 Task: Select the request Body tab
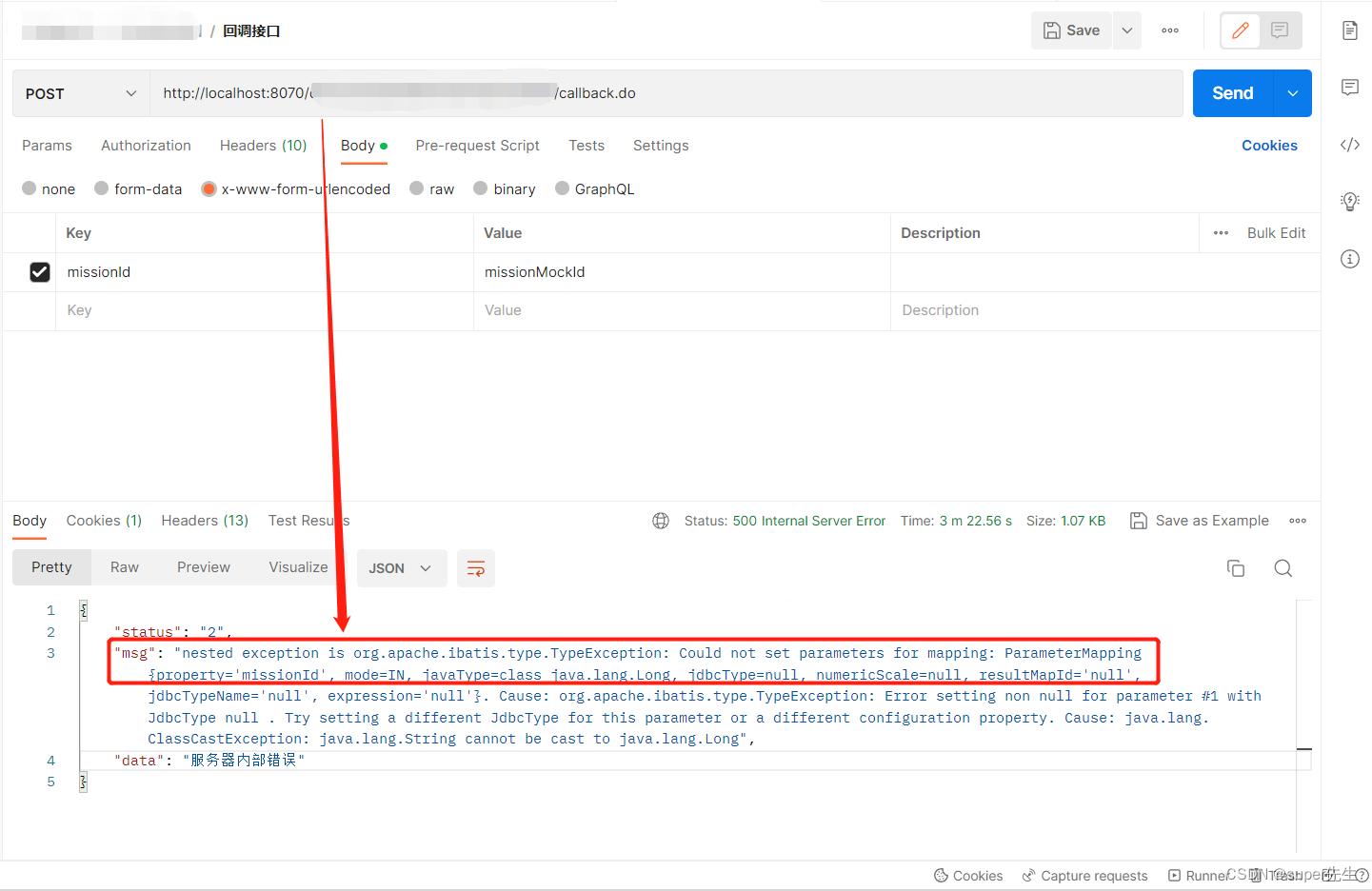(364, 146)
